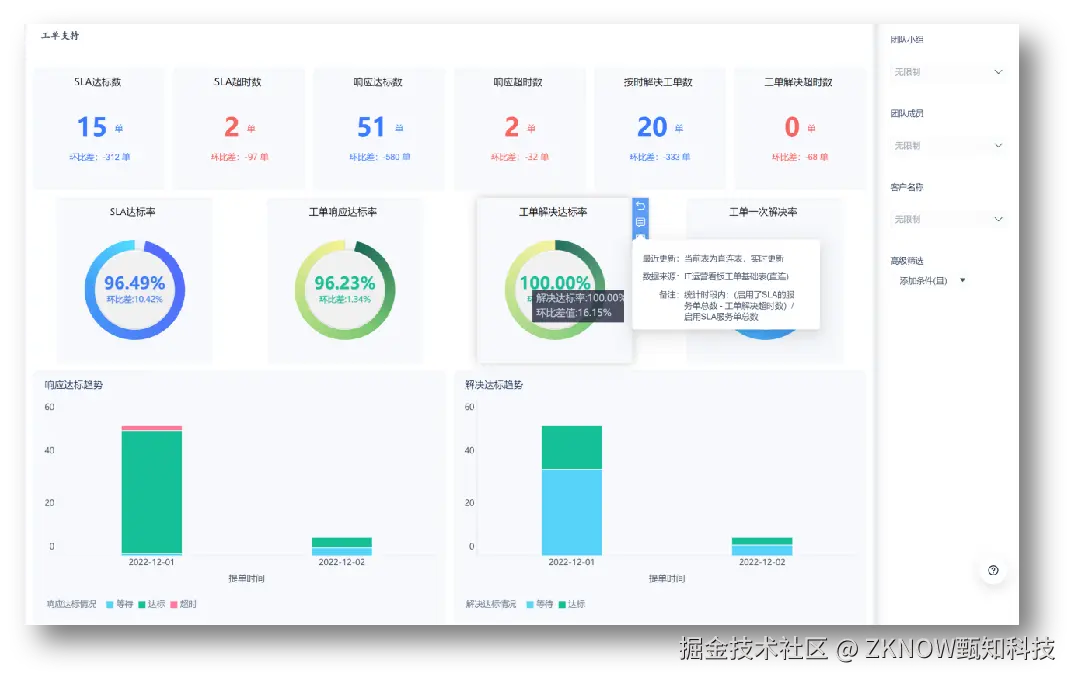Viewport: 1076px width, 683px height.
Task: Open the help question-mark button
Action: point(993,570)
